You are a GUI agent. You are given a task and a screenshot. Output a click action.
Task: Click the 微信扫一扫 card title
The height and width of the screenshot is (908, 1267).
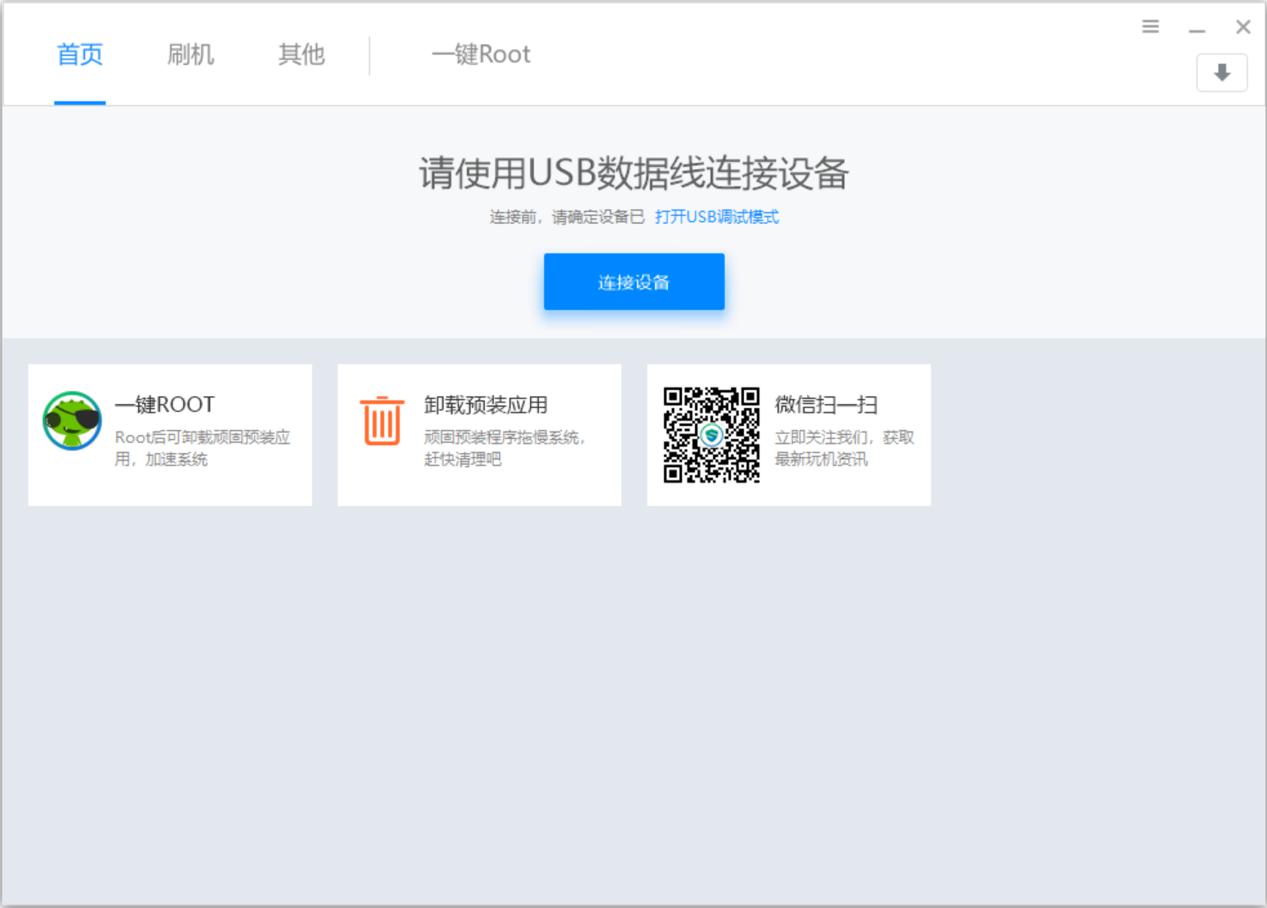point(825,405)
